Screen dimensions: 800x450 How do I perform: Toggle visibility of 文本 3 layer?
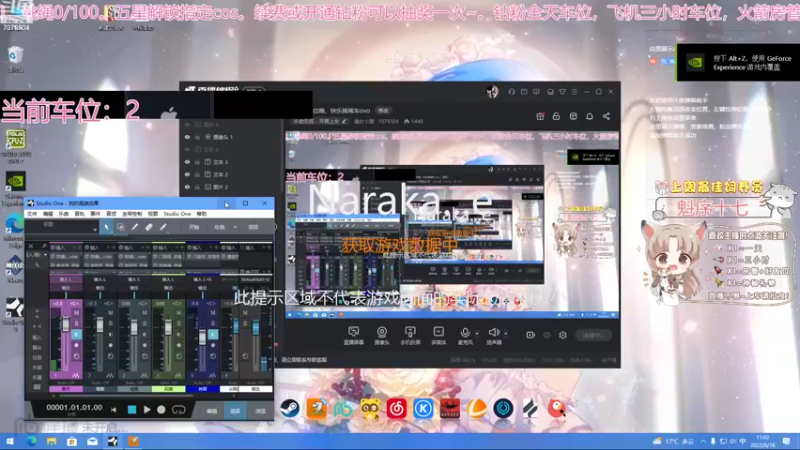tap(187, 162)
